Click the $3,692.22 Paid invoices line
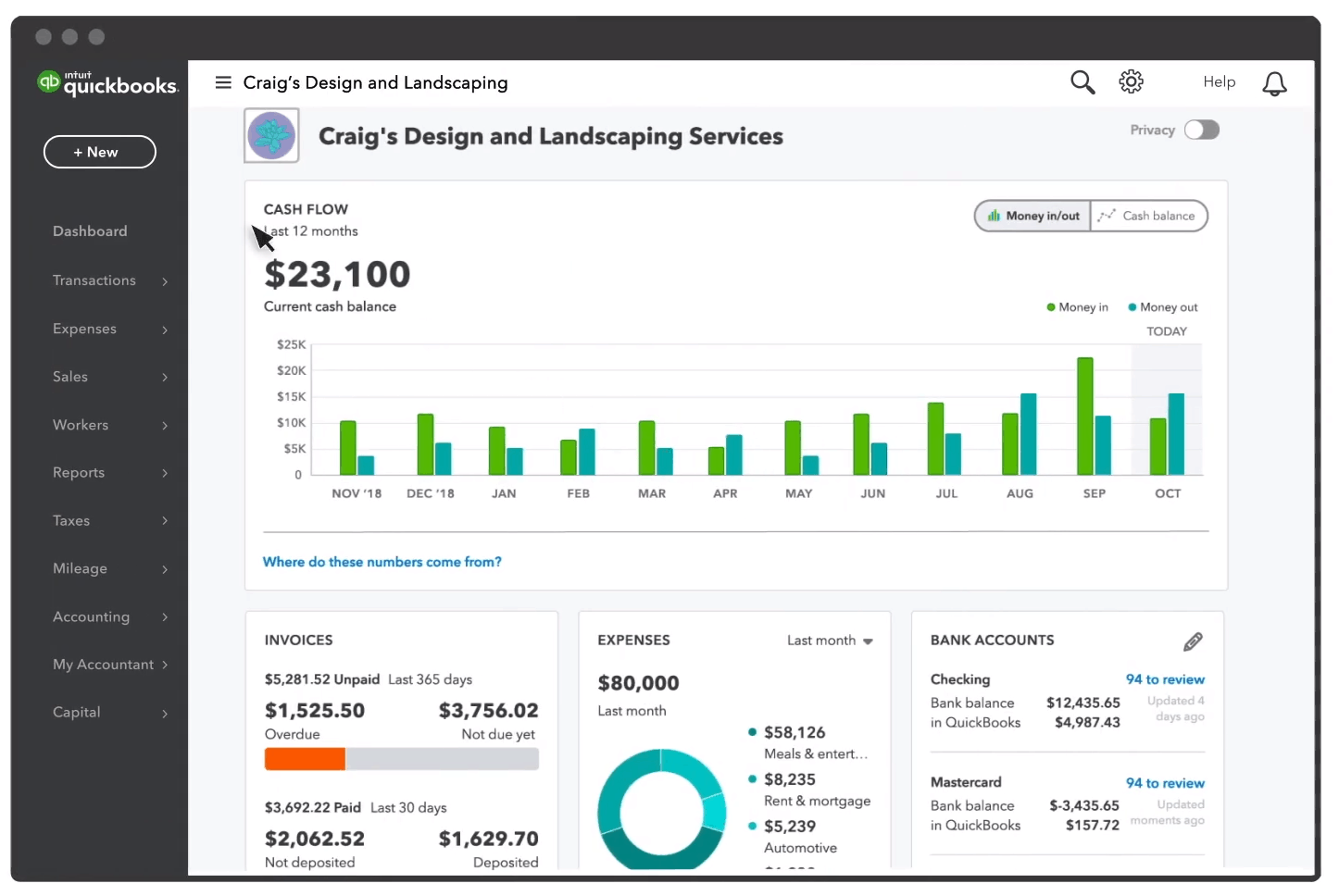 click(356, 808)
